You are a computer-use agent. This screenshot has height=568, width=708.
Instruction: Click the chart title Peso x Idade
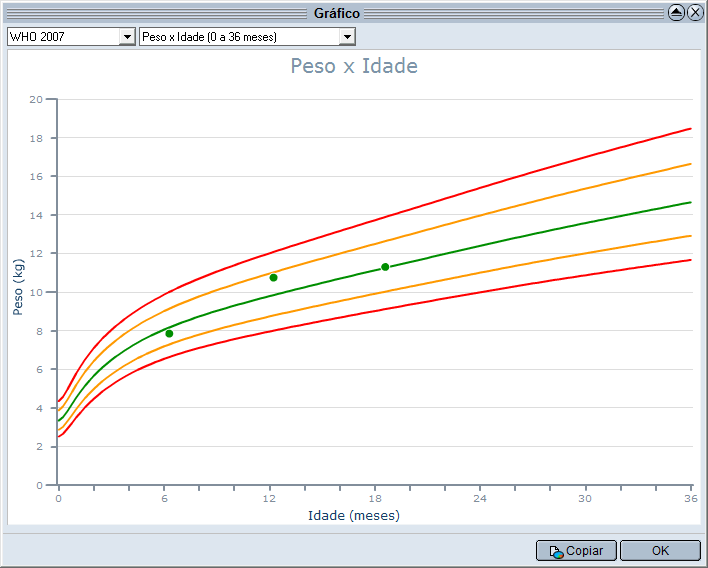click(354, 66)
